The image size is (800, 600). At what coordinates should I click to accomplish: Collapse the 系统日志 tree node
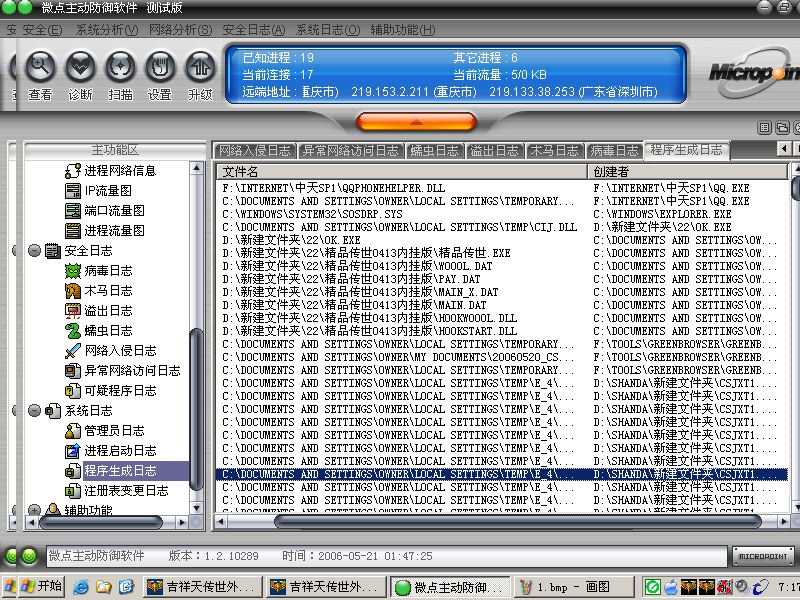pyautogui.click(x=34, y=411)
